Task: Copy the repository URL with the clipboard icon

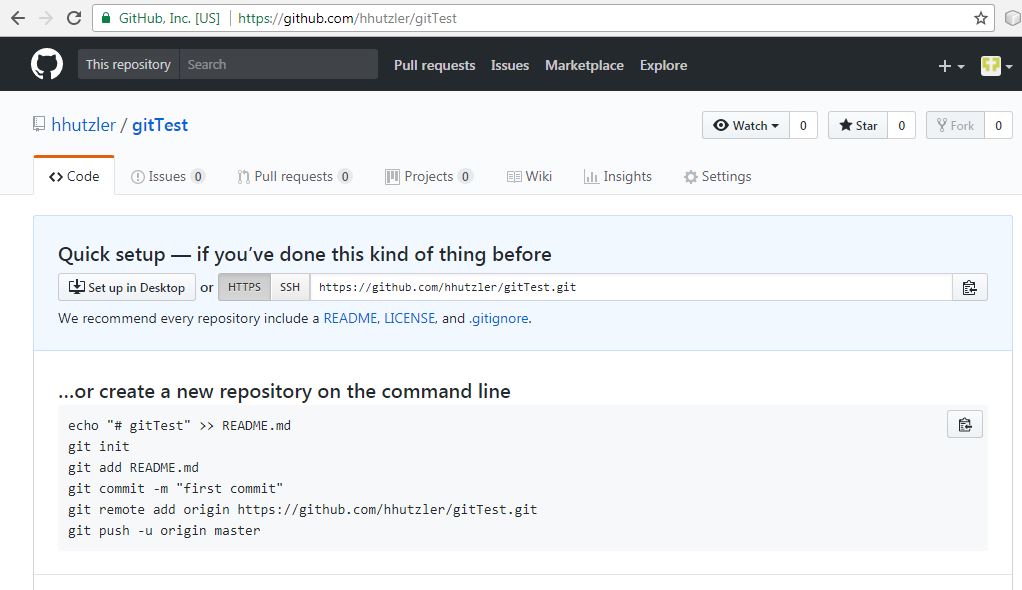Action: click(970, 288)
